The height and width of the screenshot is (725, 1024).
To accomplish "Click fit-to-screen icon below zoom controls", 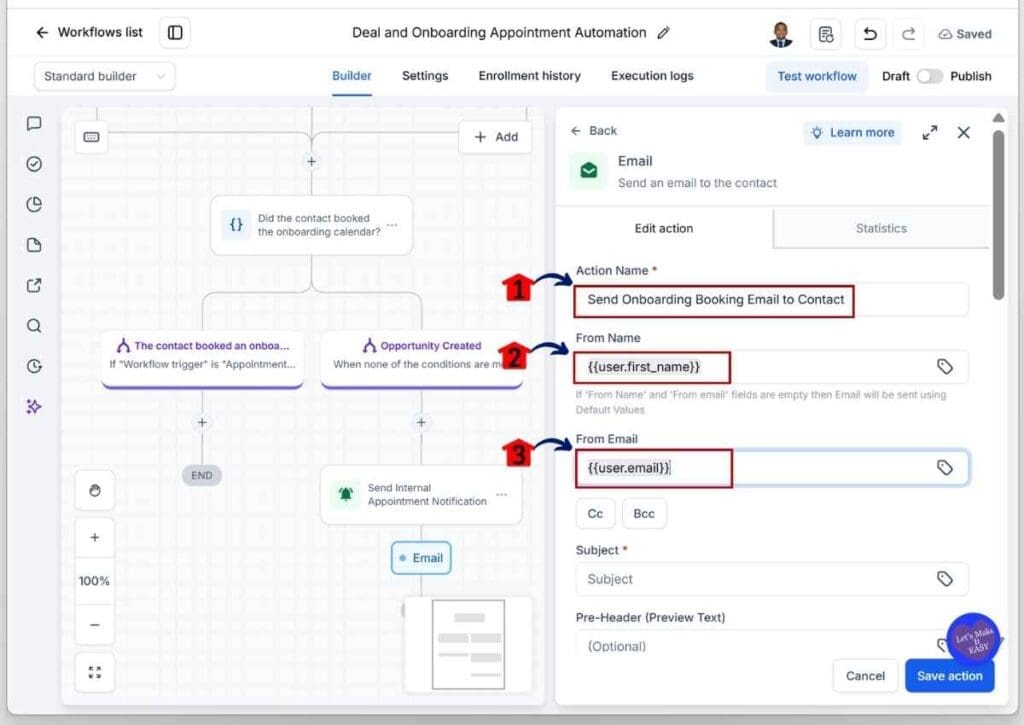I will point(95,671).
